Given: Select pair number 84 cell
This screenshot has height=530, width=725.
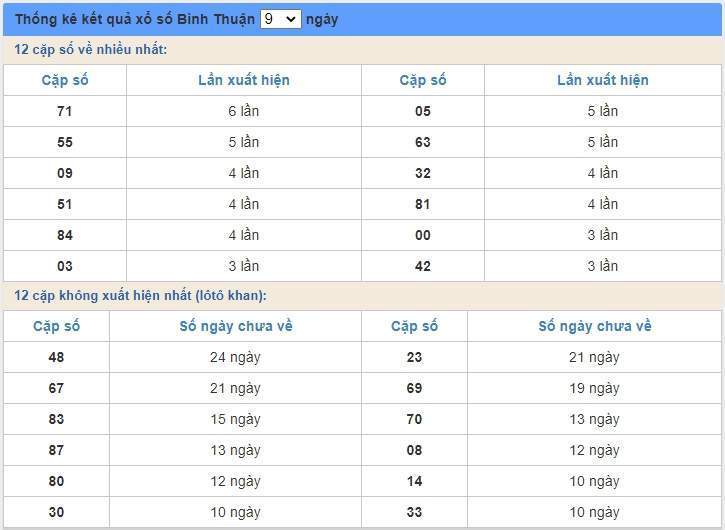Looking at the screenshot, I should pos(65,235).
